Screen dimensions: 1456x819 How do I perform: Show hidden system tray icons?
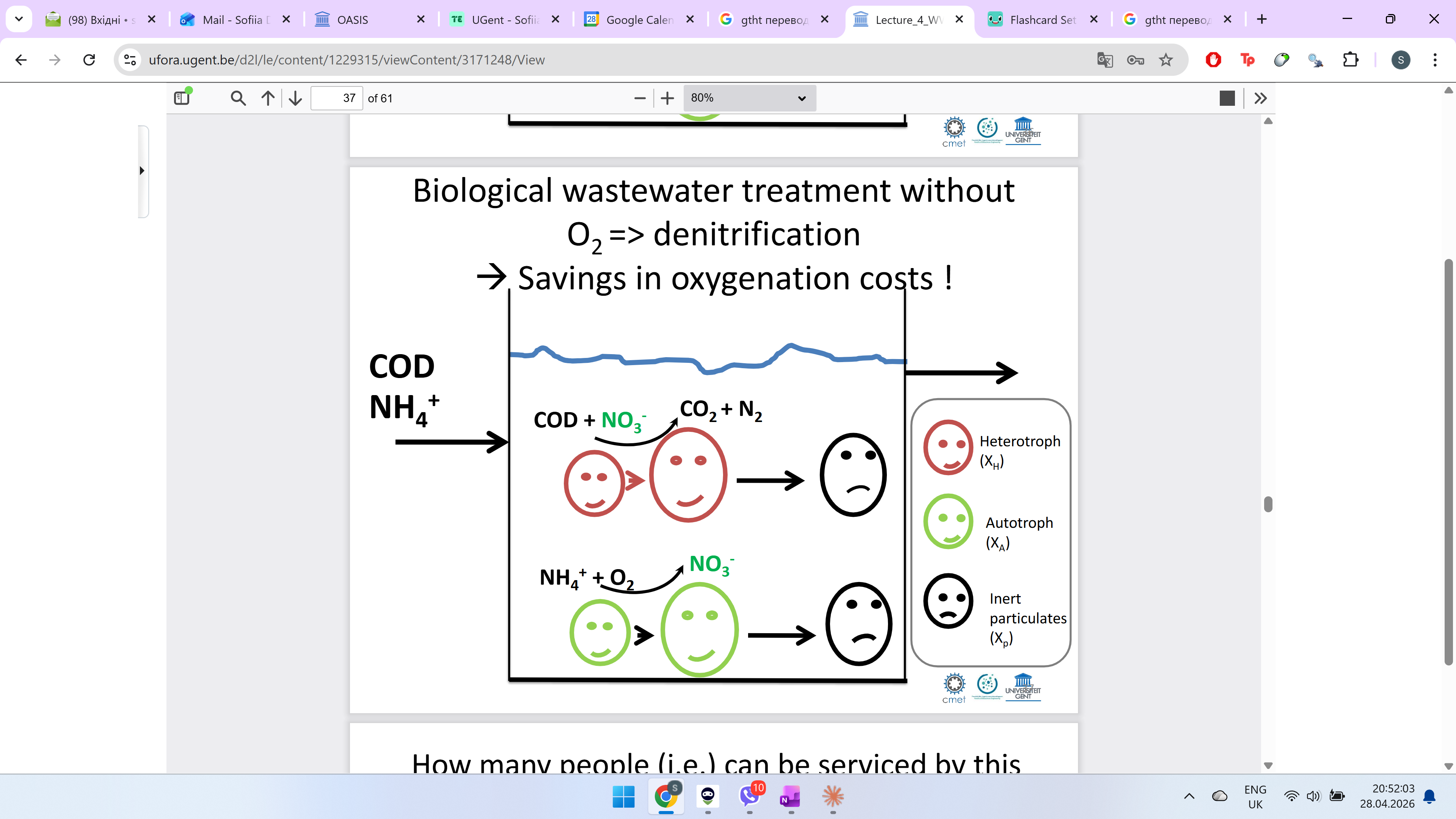pos(1189,796)
